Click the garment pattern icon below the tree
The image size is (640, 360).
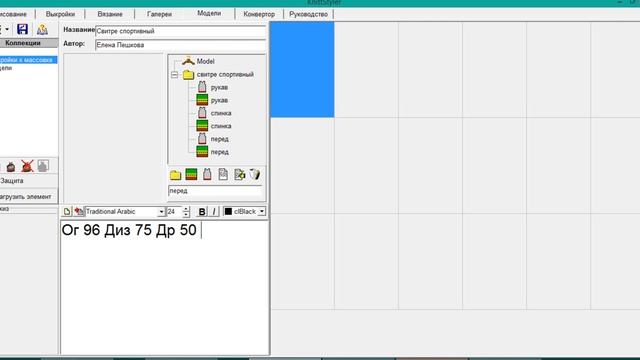point(207,175)
